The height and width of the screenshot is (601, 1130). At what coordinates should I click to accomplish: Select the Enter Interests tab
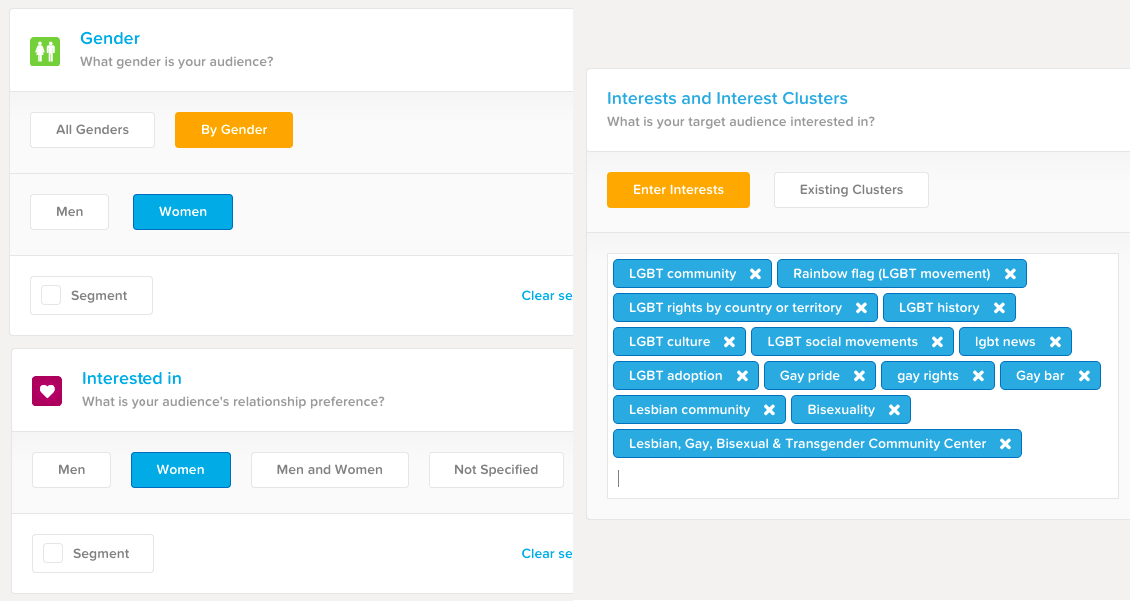click(x=678, y=190)
